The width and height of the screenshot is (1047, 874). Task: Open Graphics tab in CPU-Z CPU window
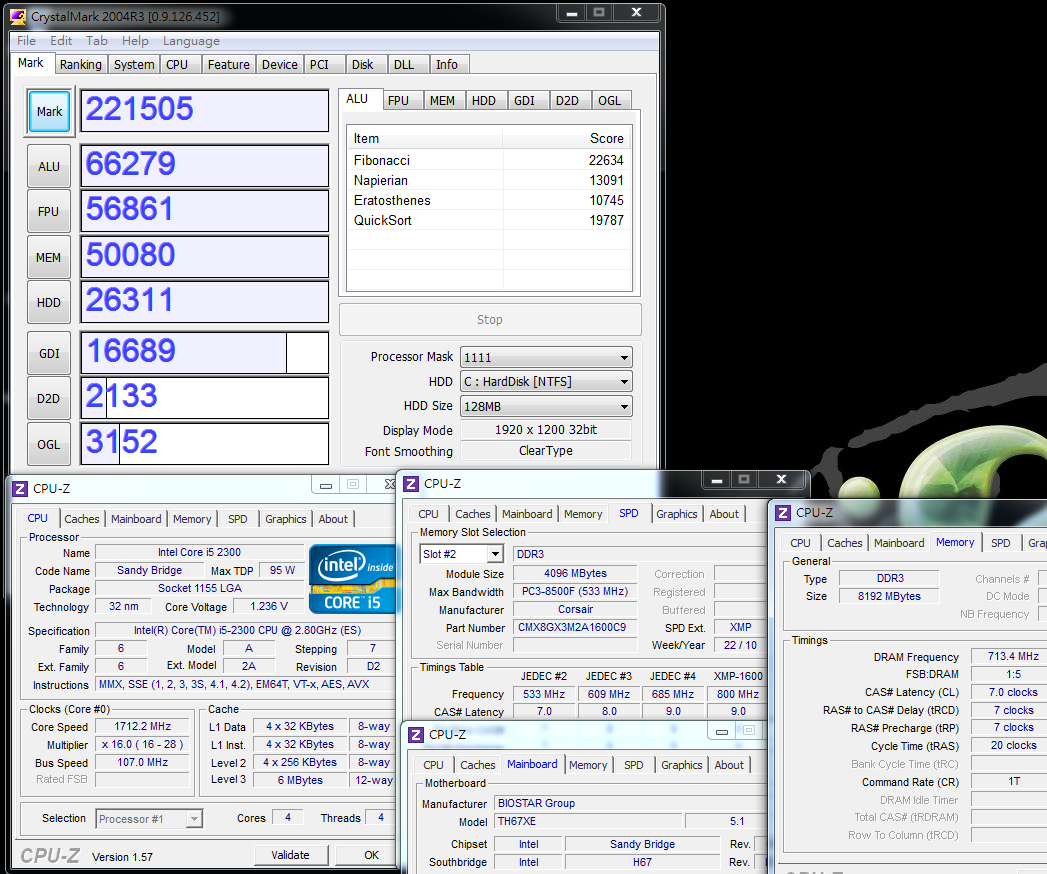click(x=286, y=519)
